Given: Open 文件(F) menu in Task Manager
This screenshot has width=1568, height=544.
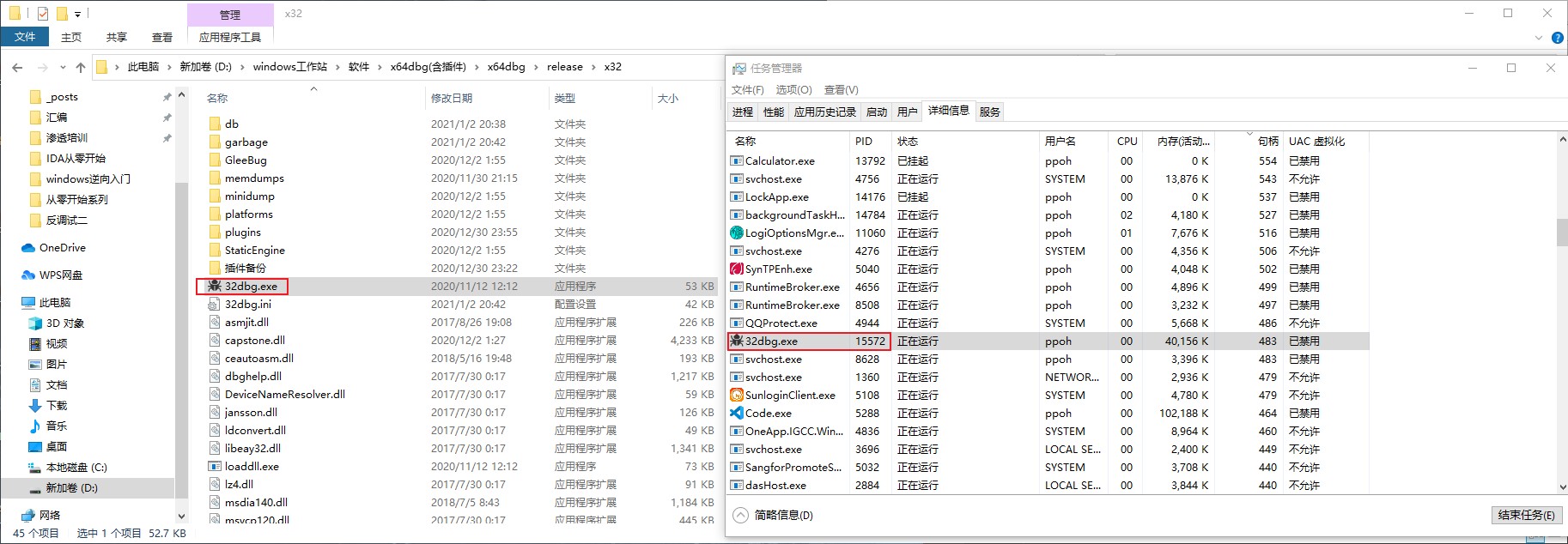Looking at the screenshot, I should (748, 89).
